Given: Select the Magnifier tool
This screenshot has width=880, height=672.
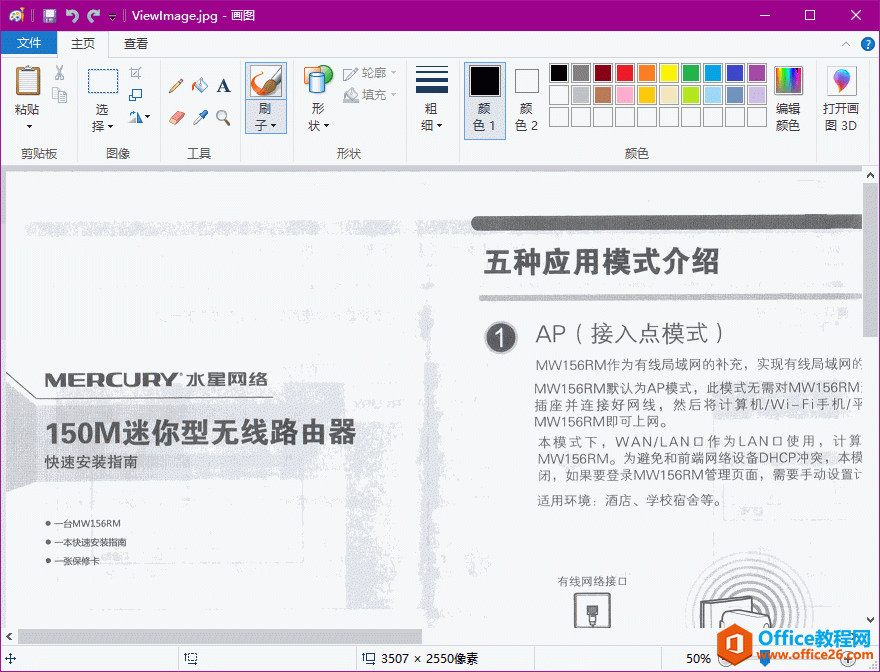Looking at the screenshot, I should (x=222, y=118).
